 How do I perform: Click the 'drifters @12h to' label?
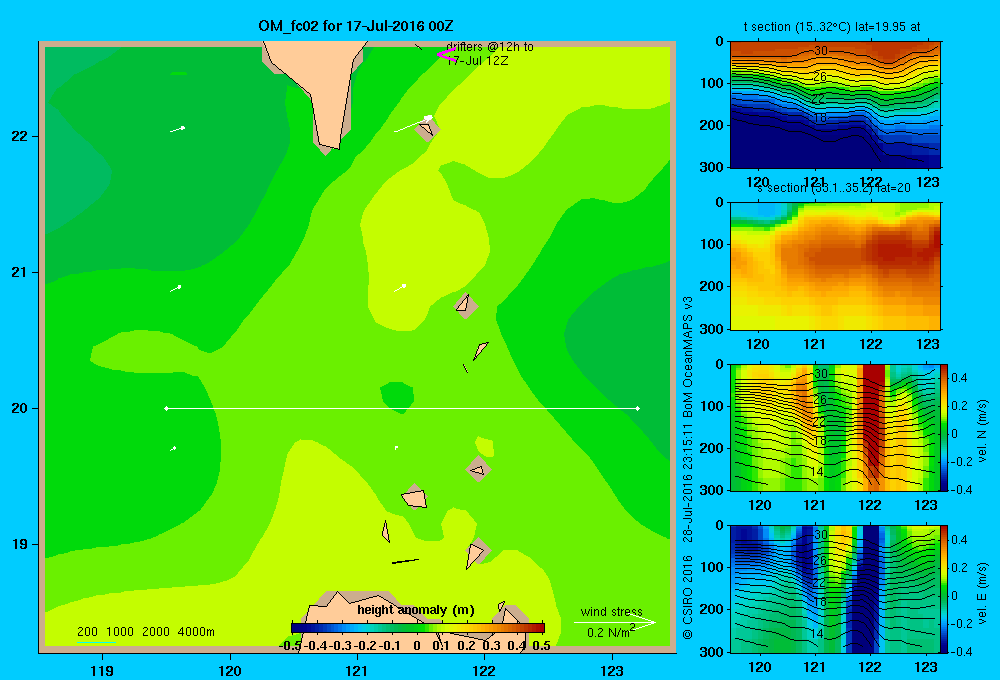tap(490, 47)
